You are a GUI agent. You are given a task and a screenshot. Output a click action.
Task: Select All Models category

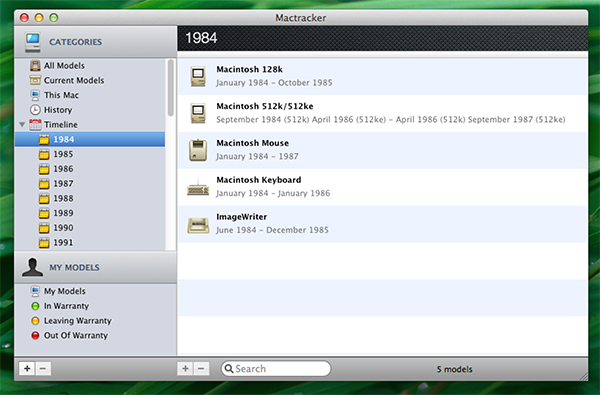90,65
